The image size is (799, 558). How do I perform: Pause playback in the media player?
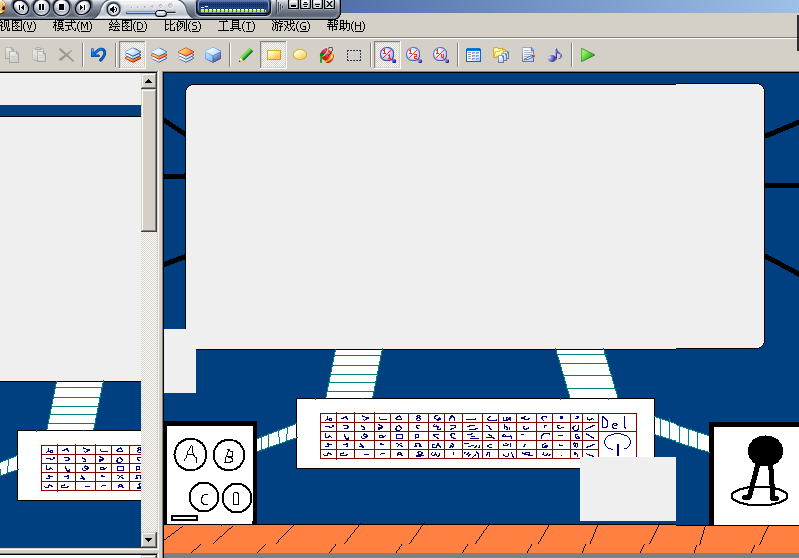click(42, 7)
